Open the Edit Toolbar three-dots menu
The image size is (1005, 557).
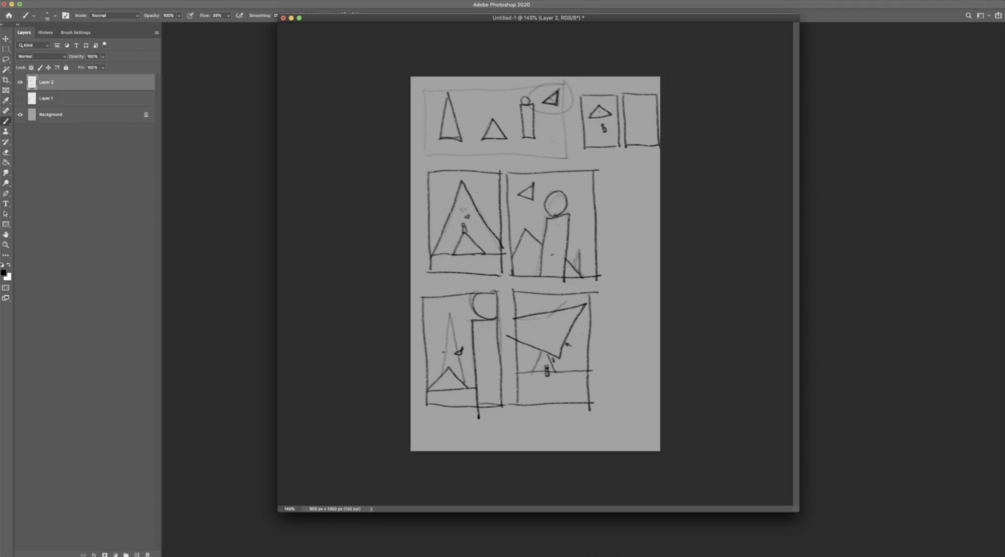pyautogui.click(x=6, y=255)
